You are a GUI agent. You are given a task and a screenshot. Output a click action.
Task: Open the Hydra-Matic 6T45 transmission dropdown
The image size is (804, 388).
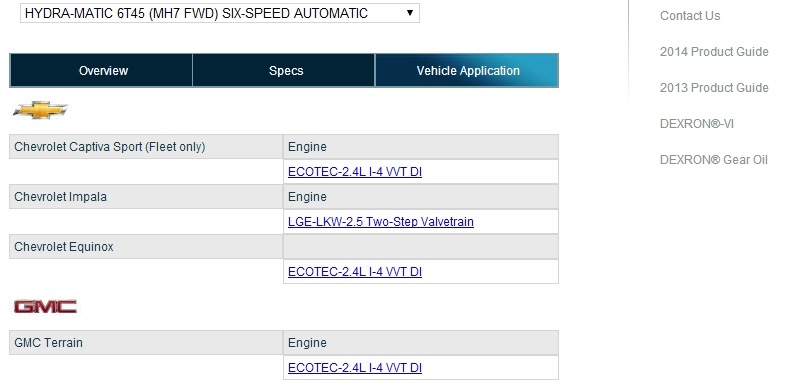pyautogui.click(x=219, y=13)
